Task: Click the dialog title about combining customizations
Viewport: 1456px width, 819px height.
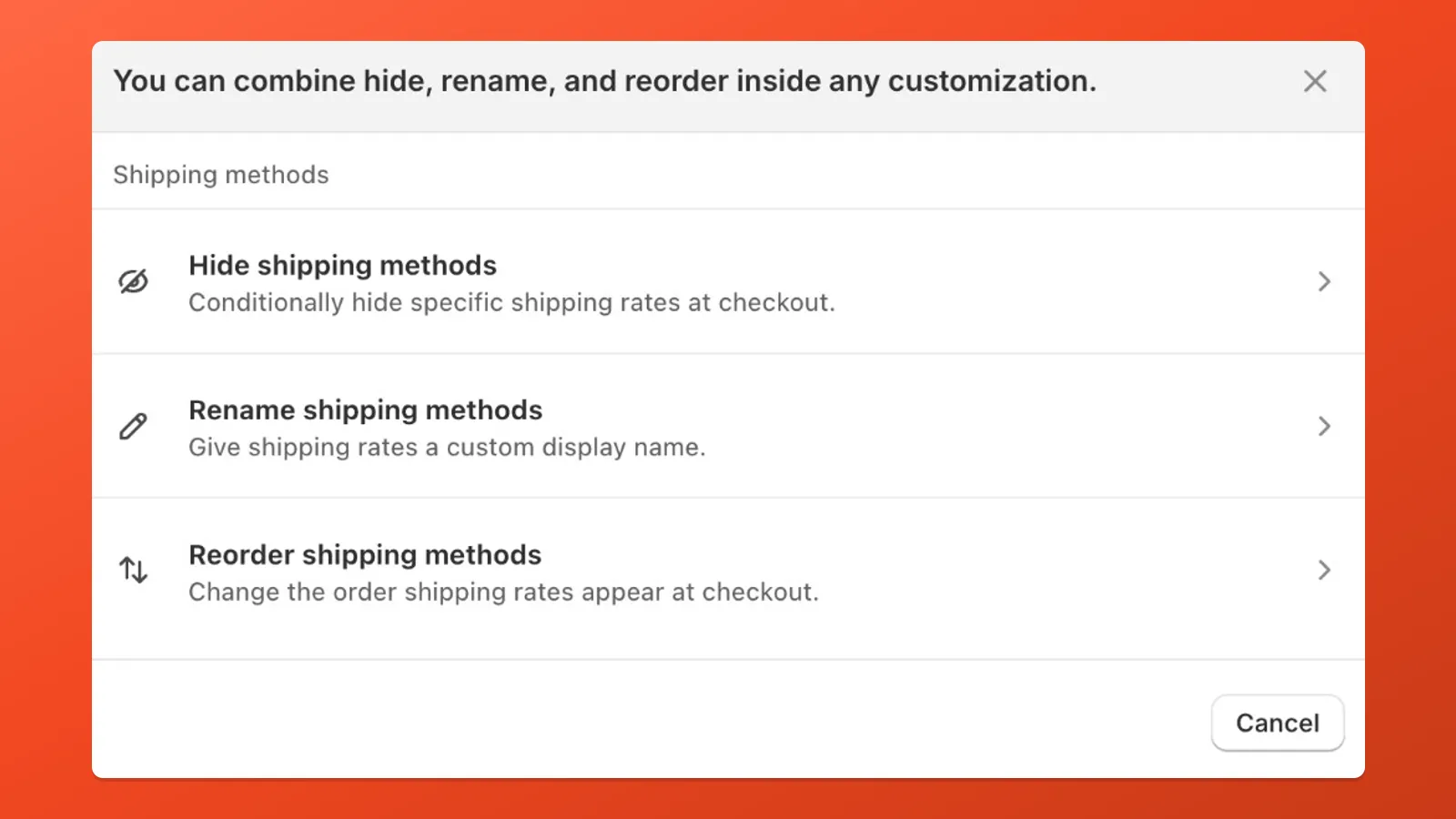Action: point(605,81)
